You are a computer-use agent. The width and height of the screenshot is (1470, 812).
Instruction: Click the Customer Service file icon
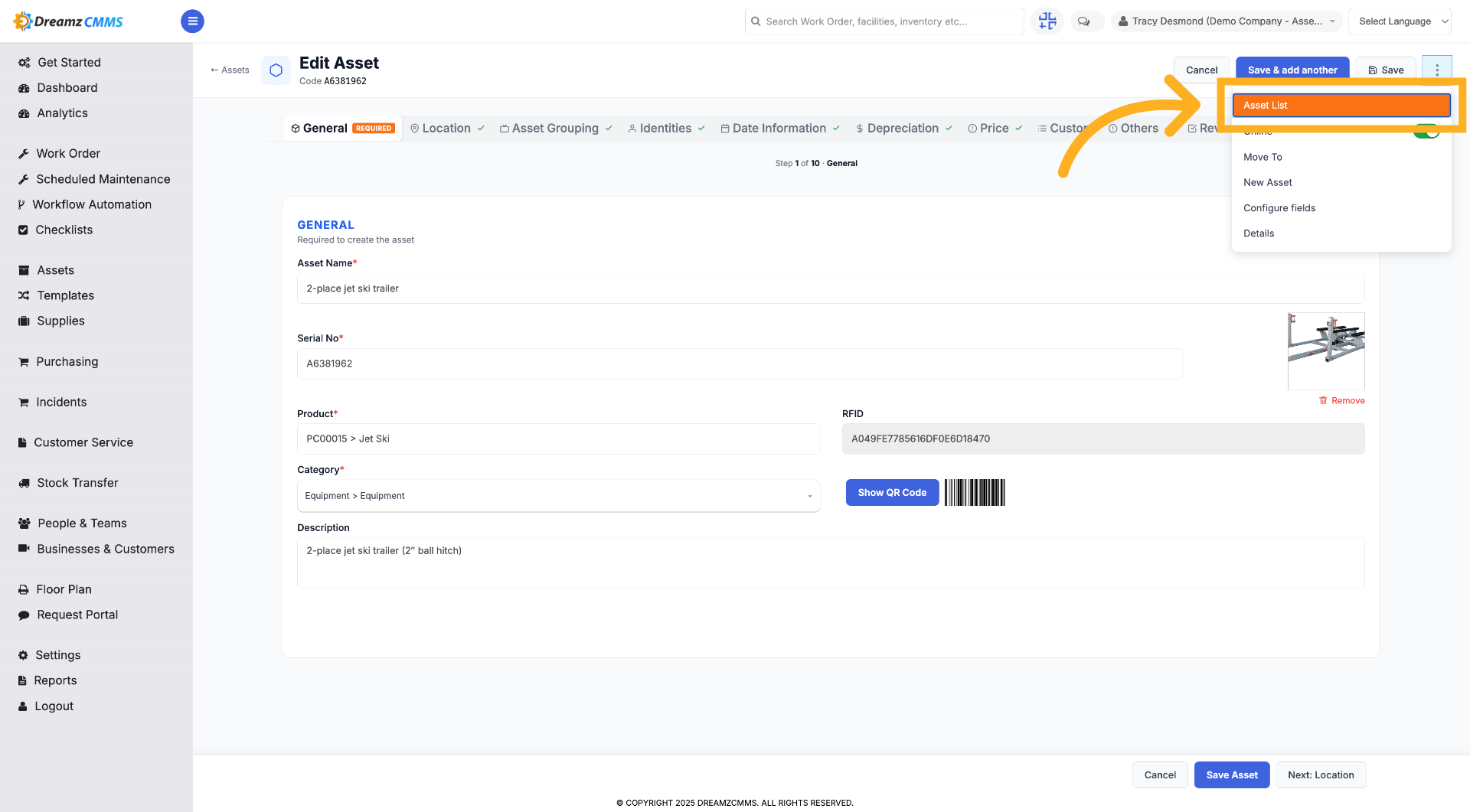[22, 442]
